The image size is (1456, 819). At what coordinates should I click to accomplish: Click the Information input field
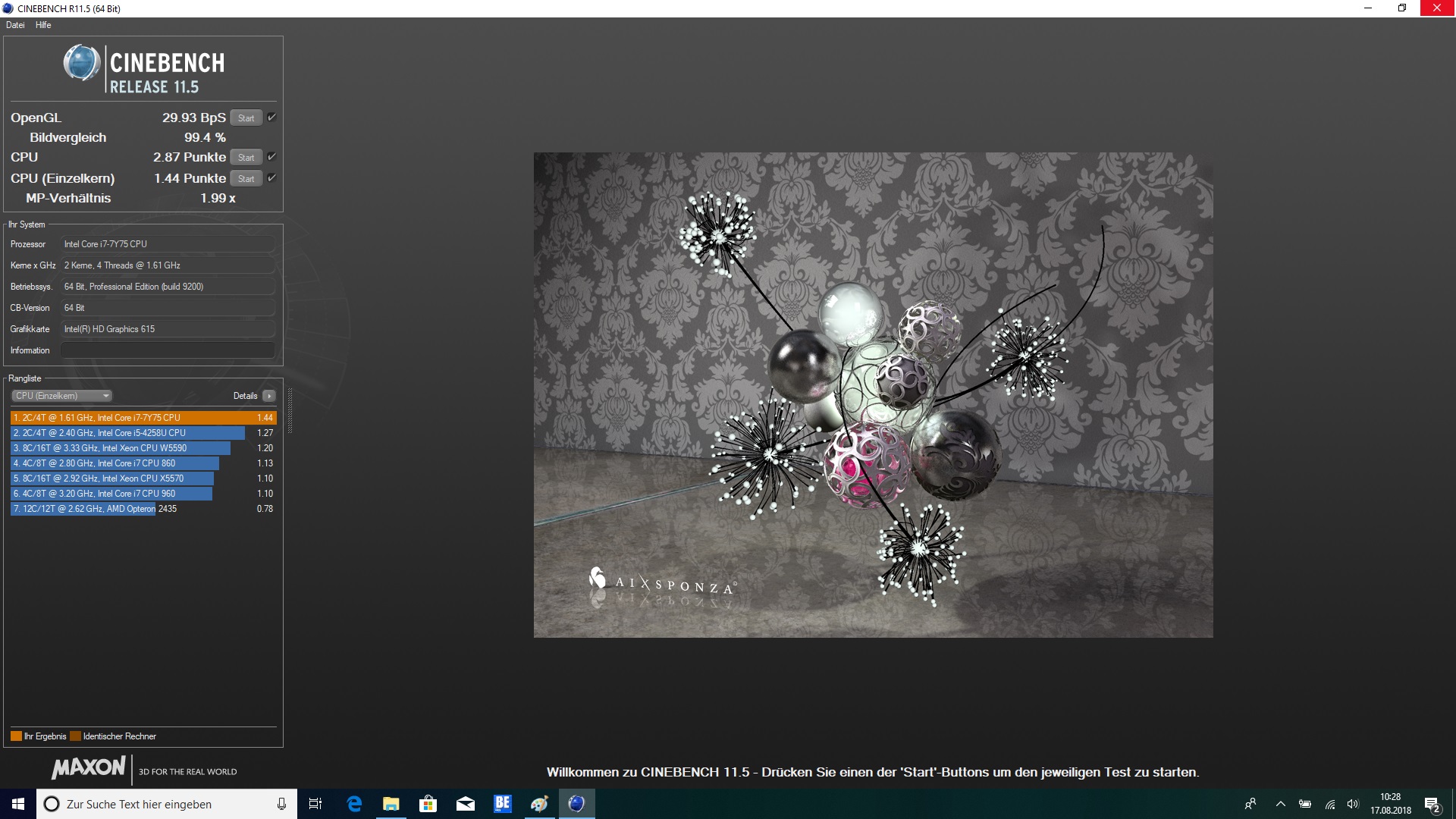(168, 350)
